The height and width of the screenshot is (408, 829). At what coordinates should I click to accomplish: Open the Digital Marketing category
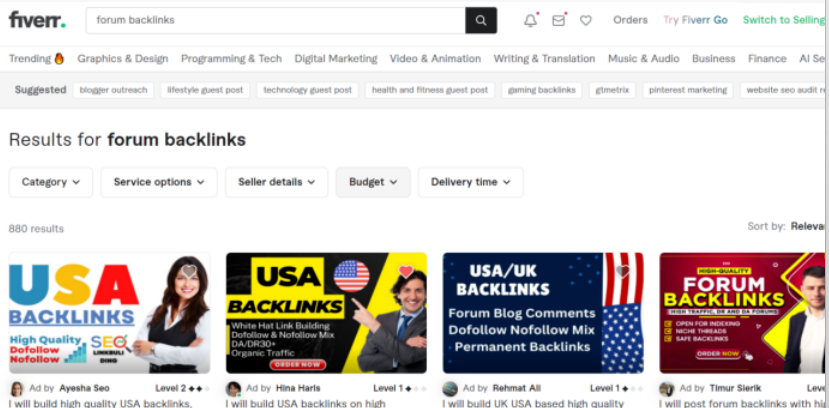coord(336,59)
